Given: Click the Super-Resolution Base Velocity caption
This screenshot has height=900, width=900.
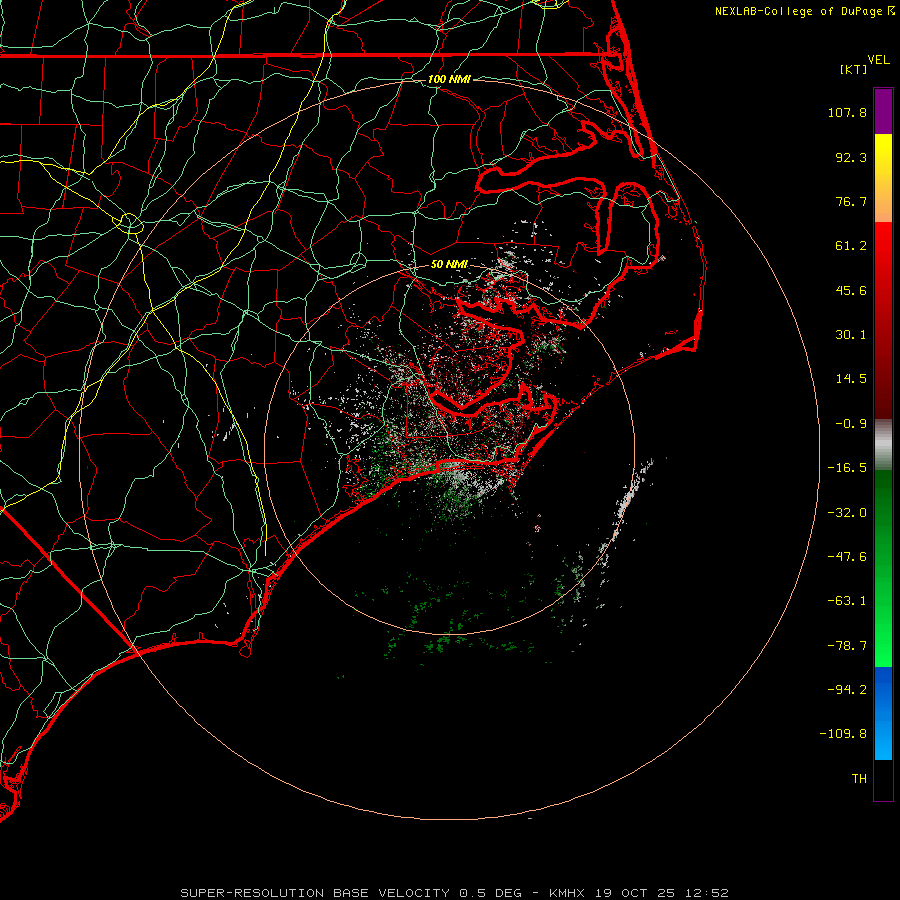Looking at the screenshot, I should click(455, 893).
